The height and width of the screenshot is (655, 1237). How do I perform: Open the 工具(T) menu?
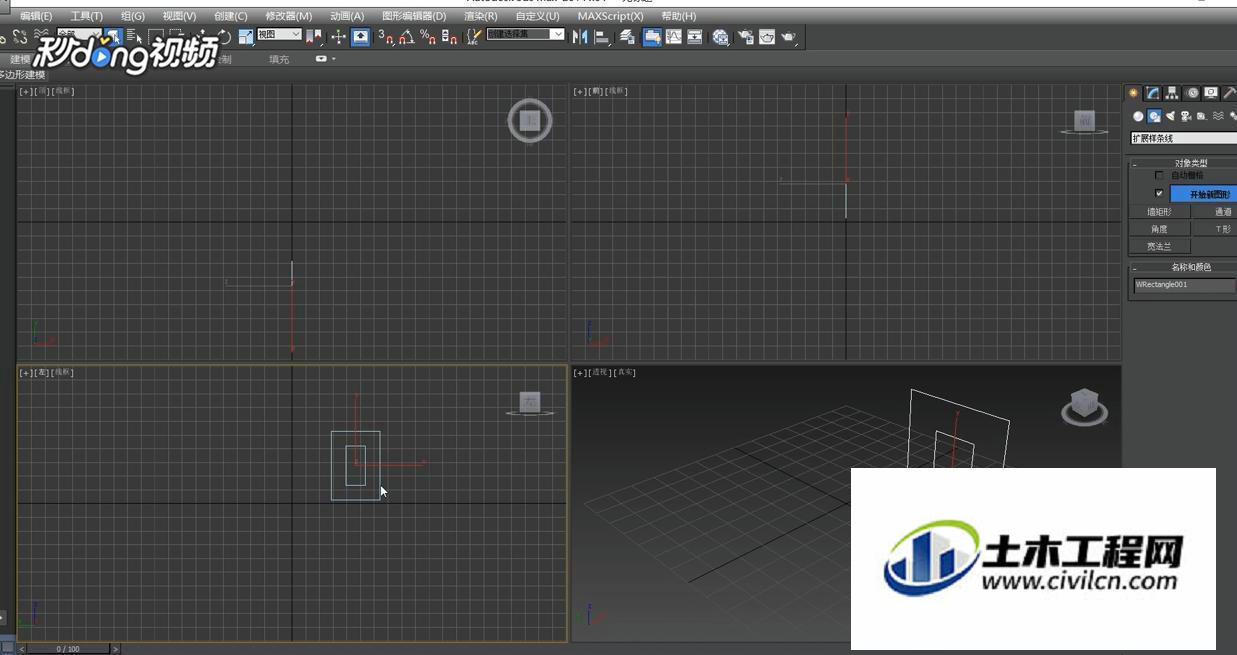click(87, 16)
